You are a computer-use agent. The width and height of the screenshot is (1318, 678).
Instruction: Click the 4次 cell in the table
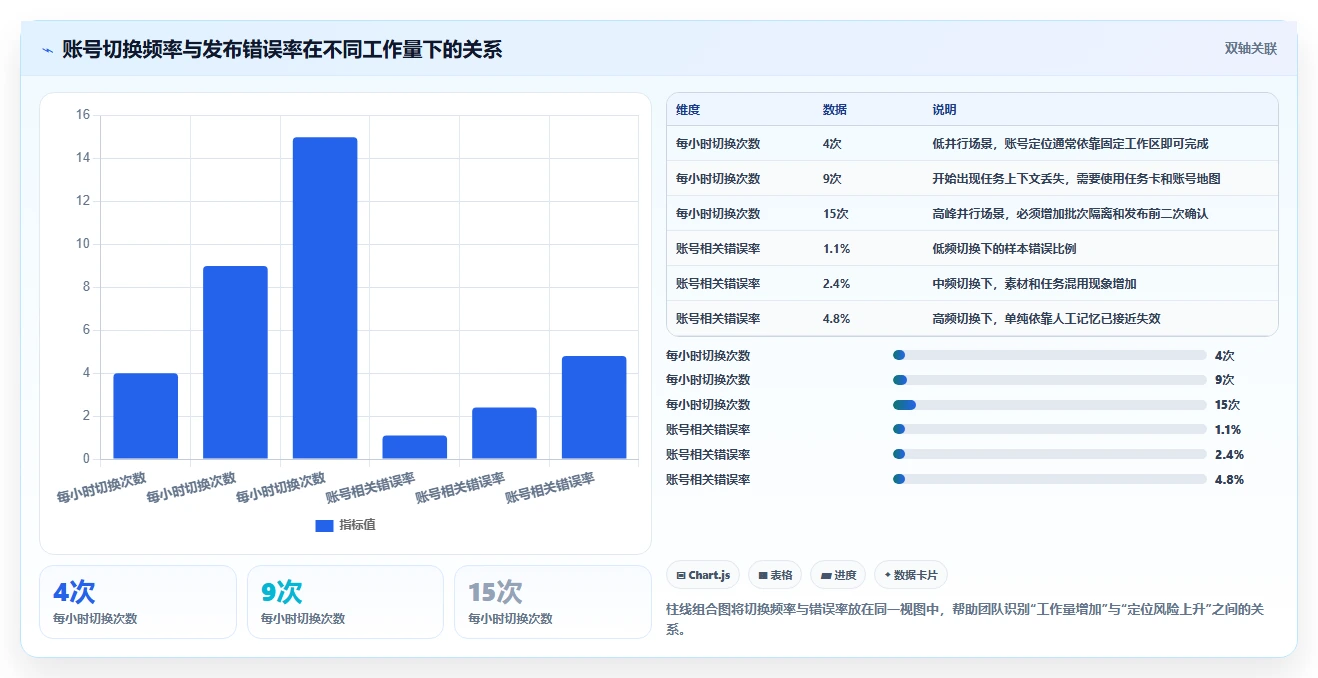tap(832, 144)
